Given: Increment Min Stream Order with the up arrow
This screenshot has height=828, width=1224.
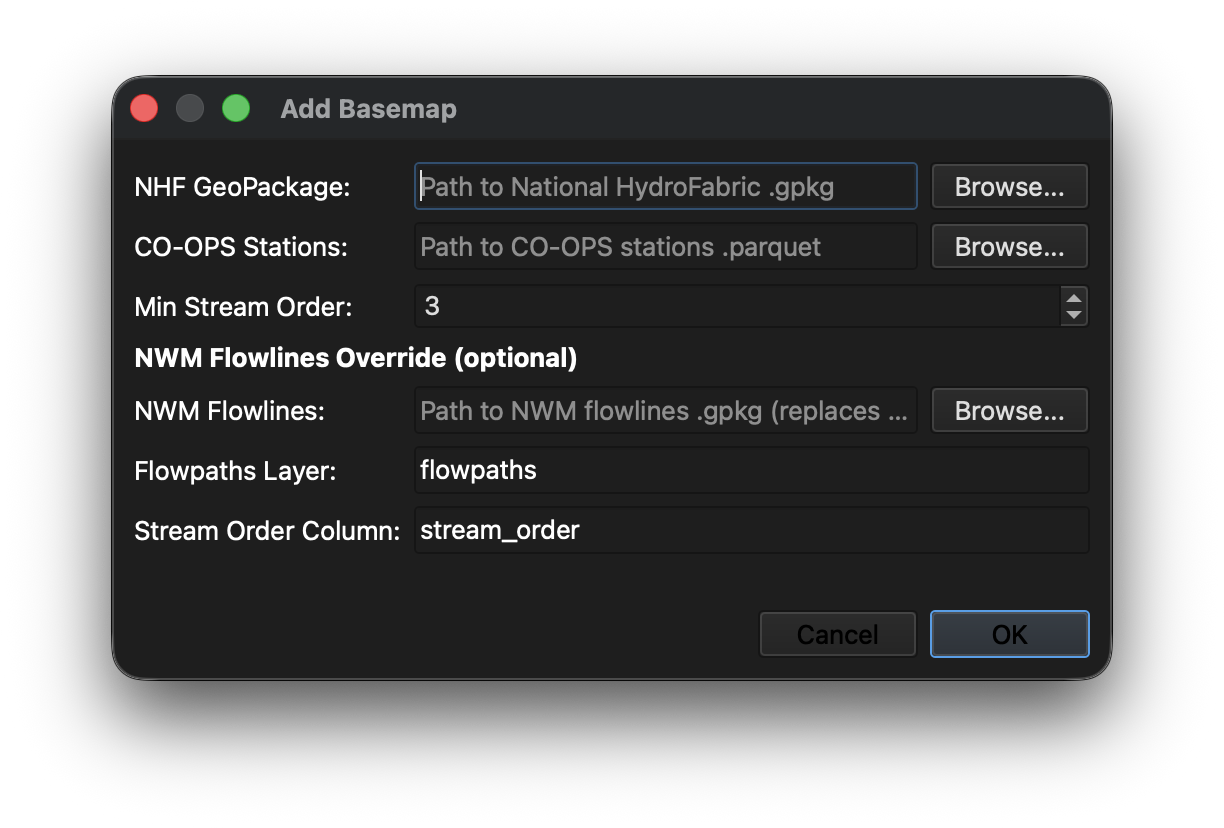Looking at the screenshot, I should [x=1073, y=299].
